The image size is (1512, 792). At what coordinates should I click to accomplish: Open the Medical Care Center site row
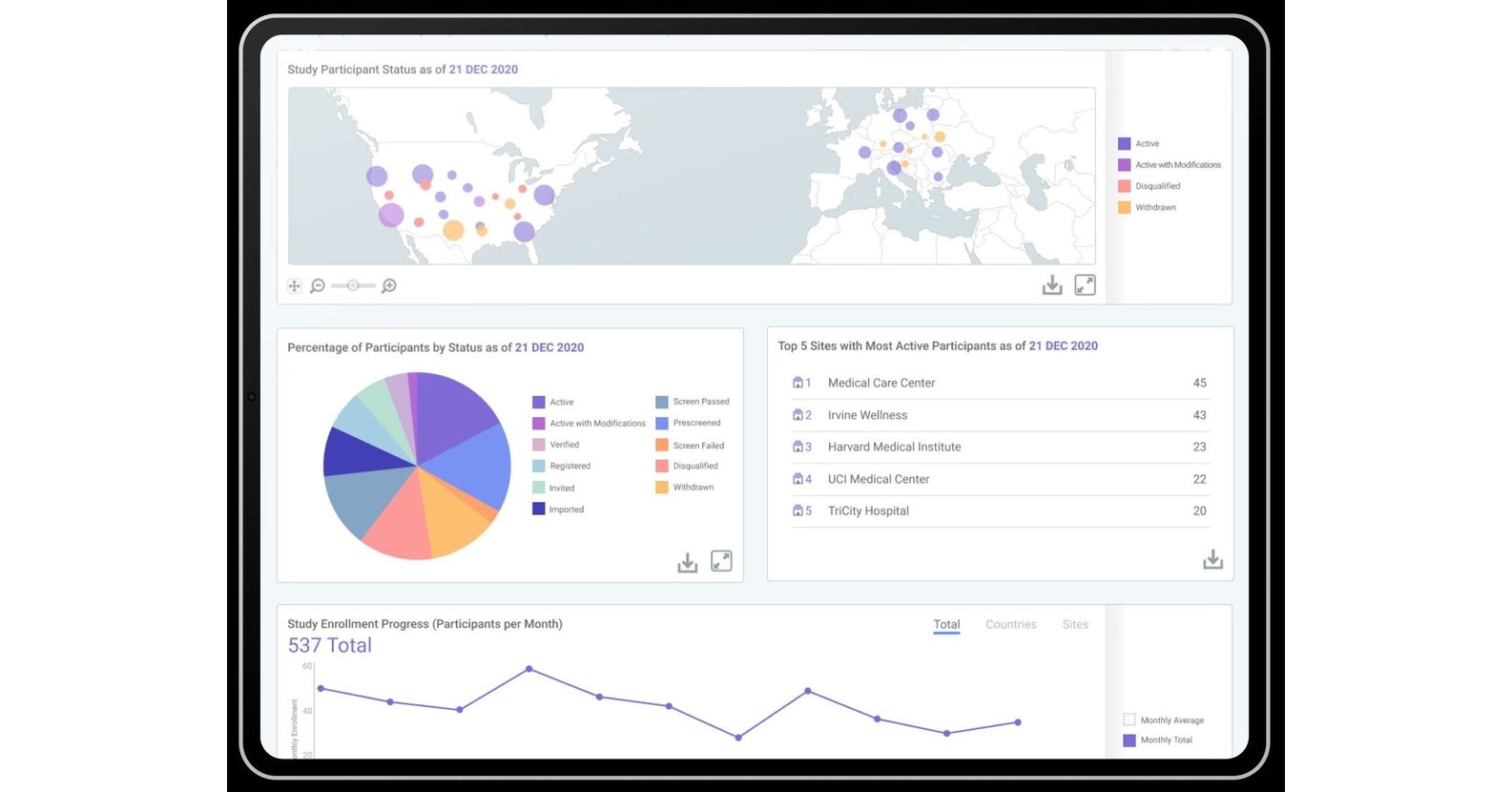pyautogui.click(x=1000, y=383)
